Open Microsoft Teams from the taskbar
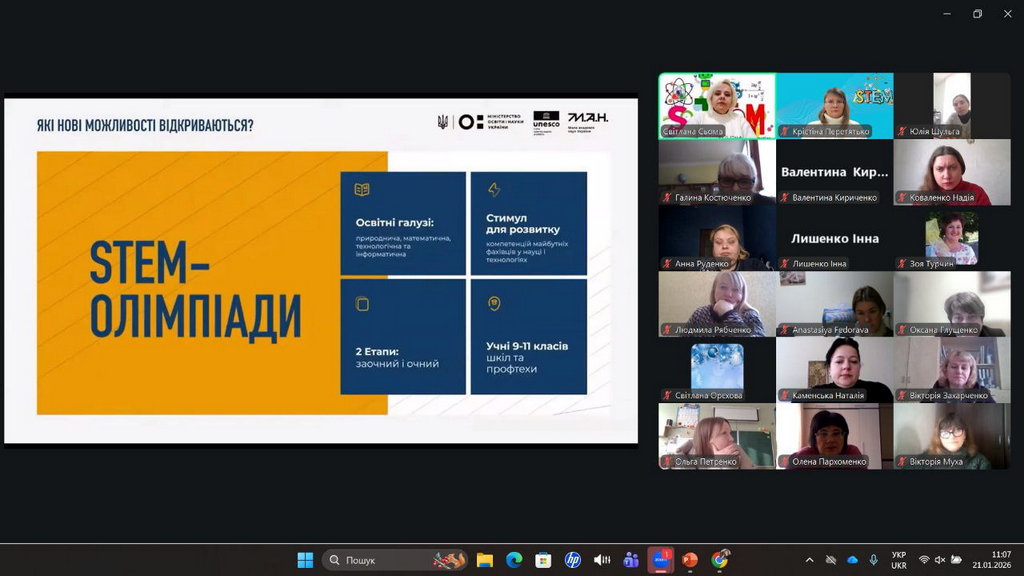This screenshot has height=576, width=1024. point(631,560)
